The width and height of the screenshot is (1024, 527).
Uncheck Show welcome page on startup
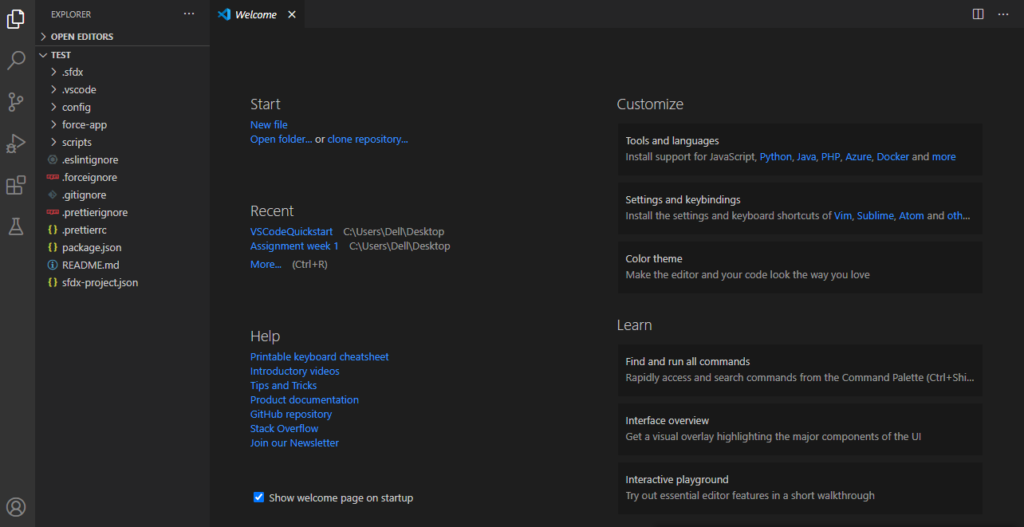[259, 498]
